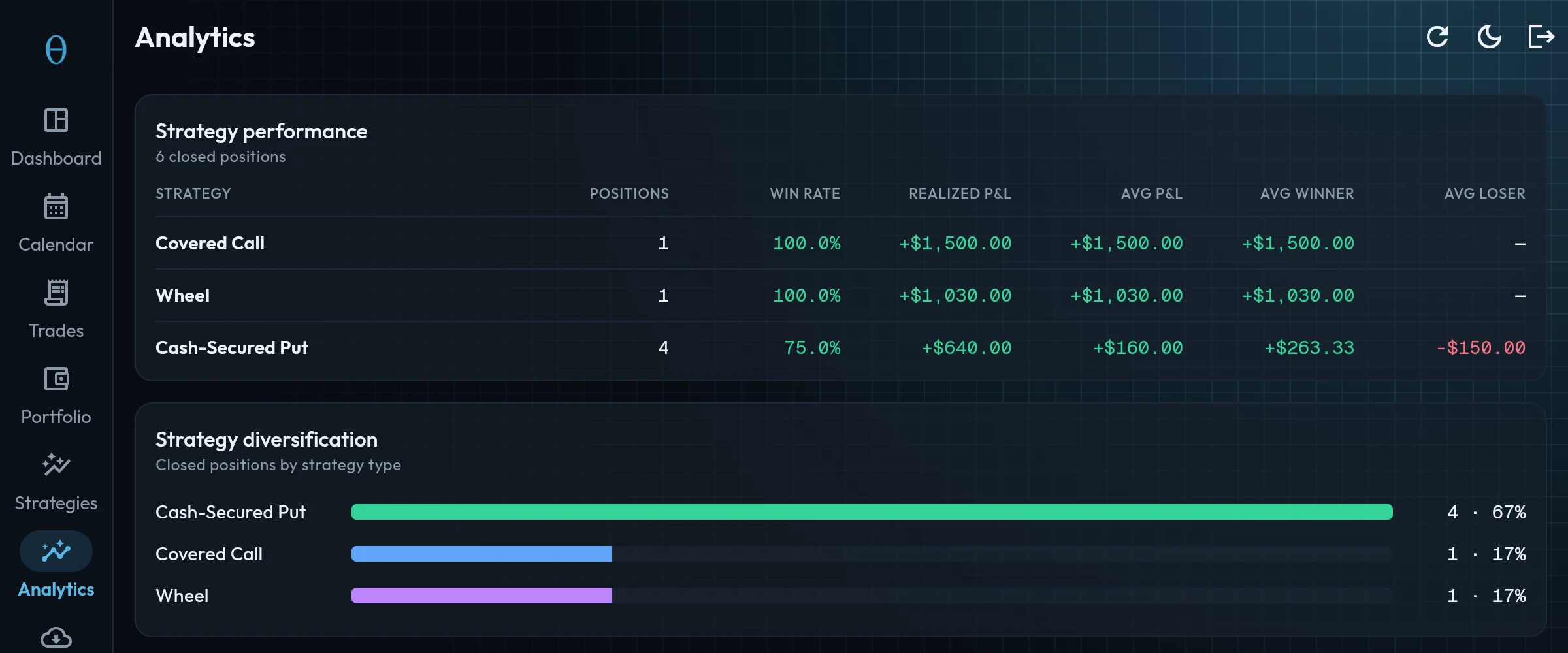The height and width of the screenshot is (653, 1568).
Task: Click the +$640.00 realized P&L value
Action: coord(966,347)
